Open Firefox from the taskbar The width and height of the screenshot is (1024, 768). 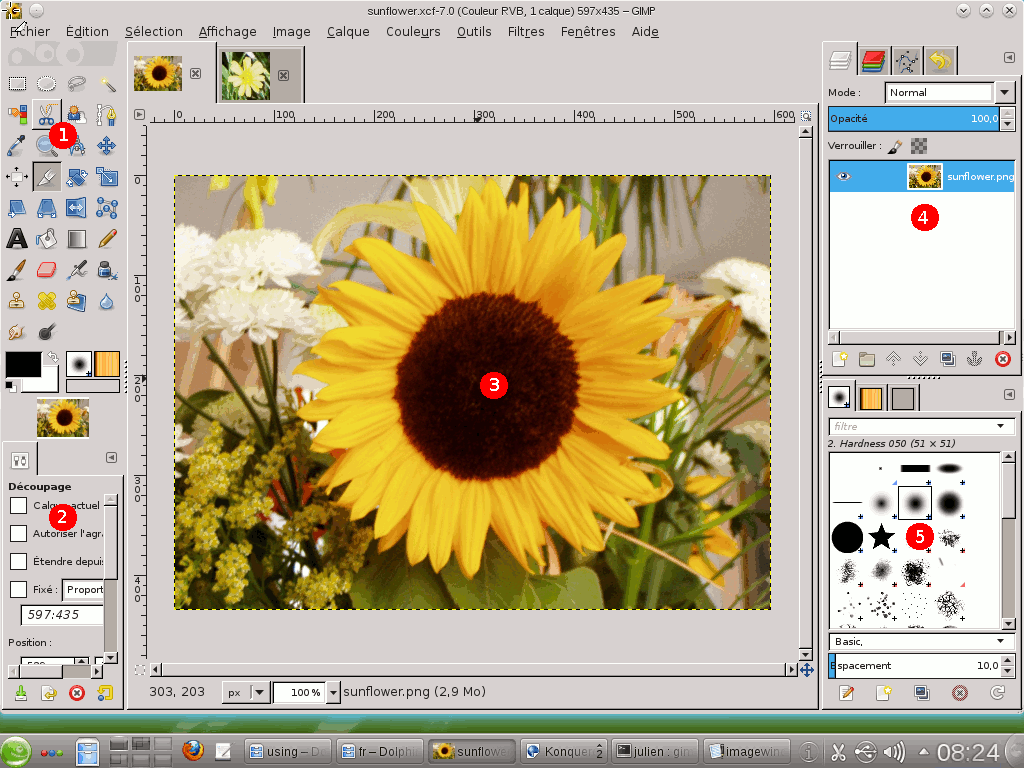[x=192, y=750]
